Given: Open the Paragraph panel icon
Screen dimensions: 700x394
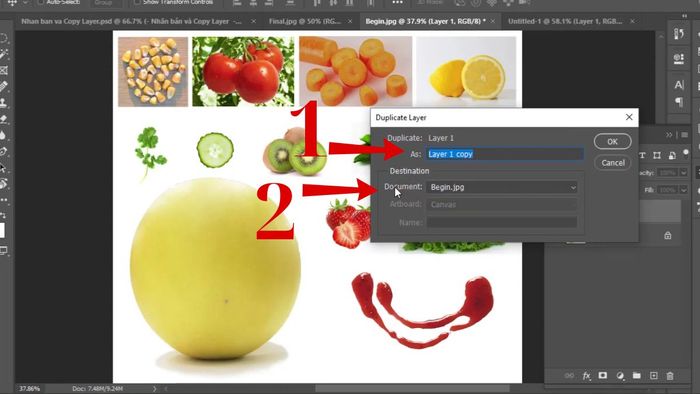Looking at the screenshot, I should tap(679, 102).
